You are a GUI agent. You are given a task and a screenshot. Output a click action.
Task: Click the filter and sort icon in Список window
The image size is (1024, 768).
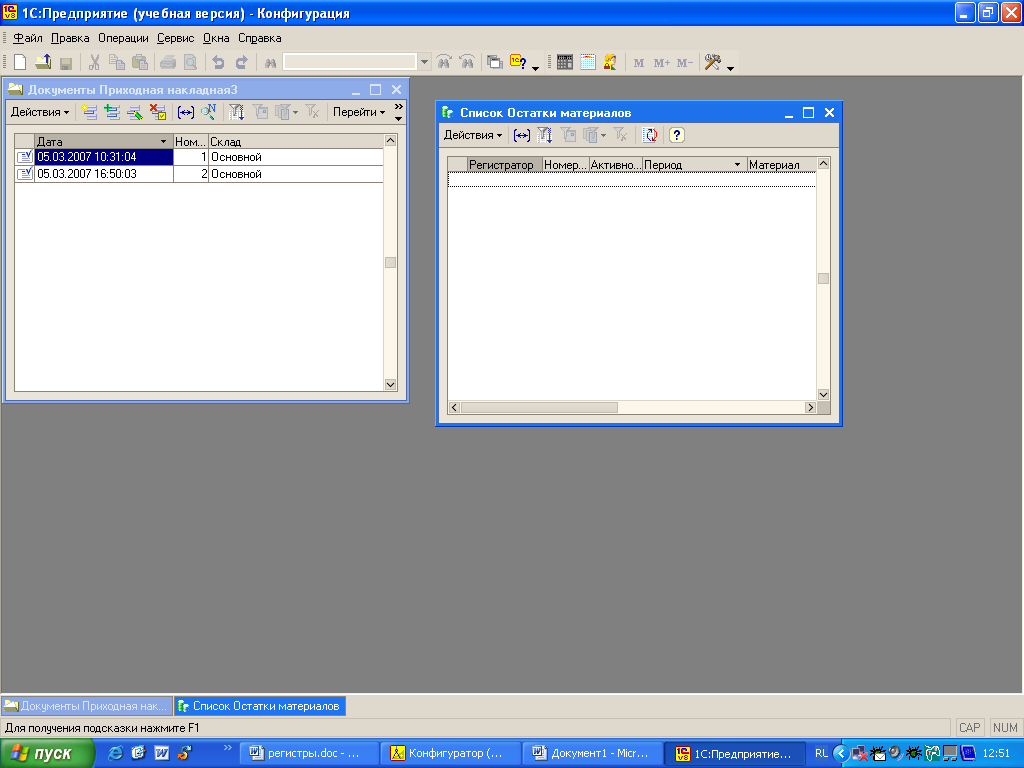(x=545, y=135)
